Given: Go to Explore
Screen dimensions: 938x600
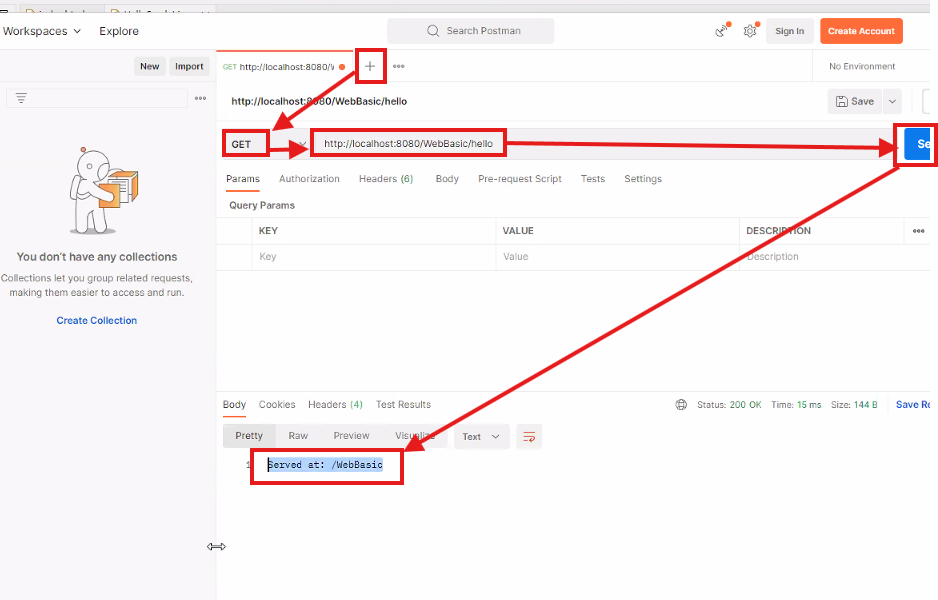Looking at the screenshot, I should [119, 31].
